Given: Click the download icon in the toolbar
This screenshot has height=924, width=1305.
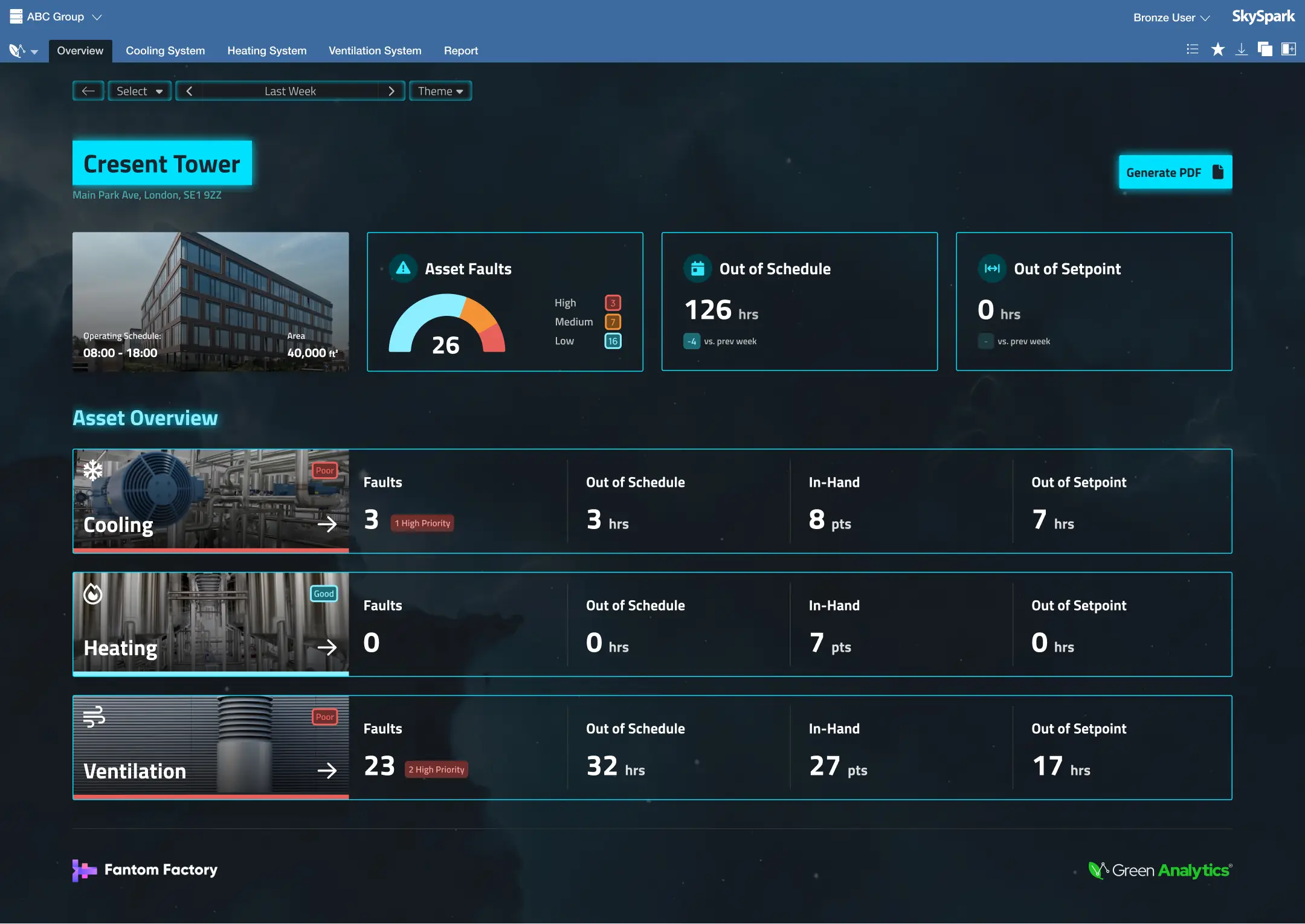Looking at the screenshot, I should point(1242,50).
